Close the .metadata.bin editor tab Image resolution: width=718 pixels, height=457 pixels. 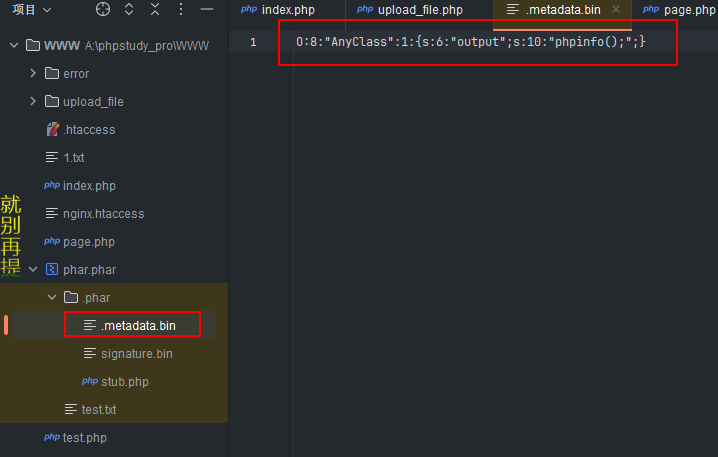616,10
